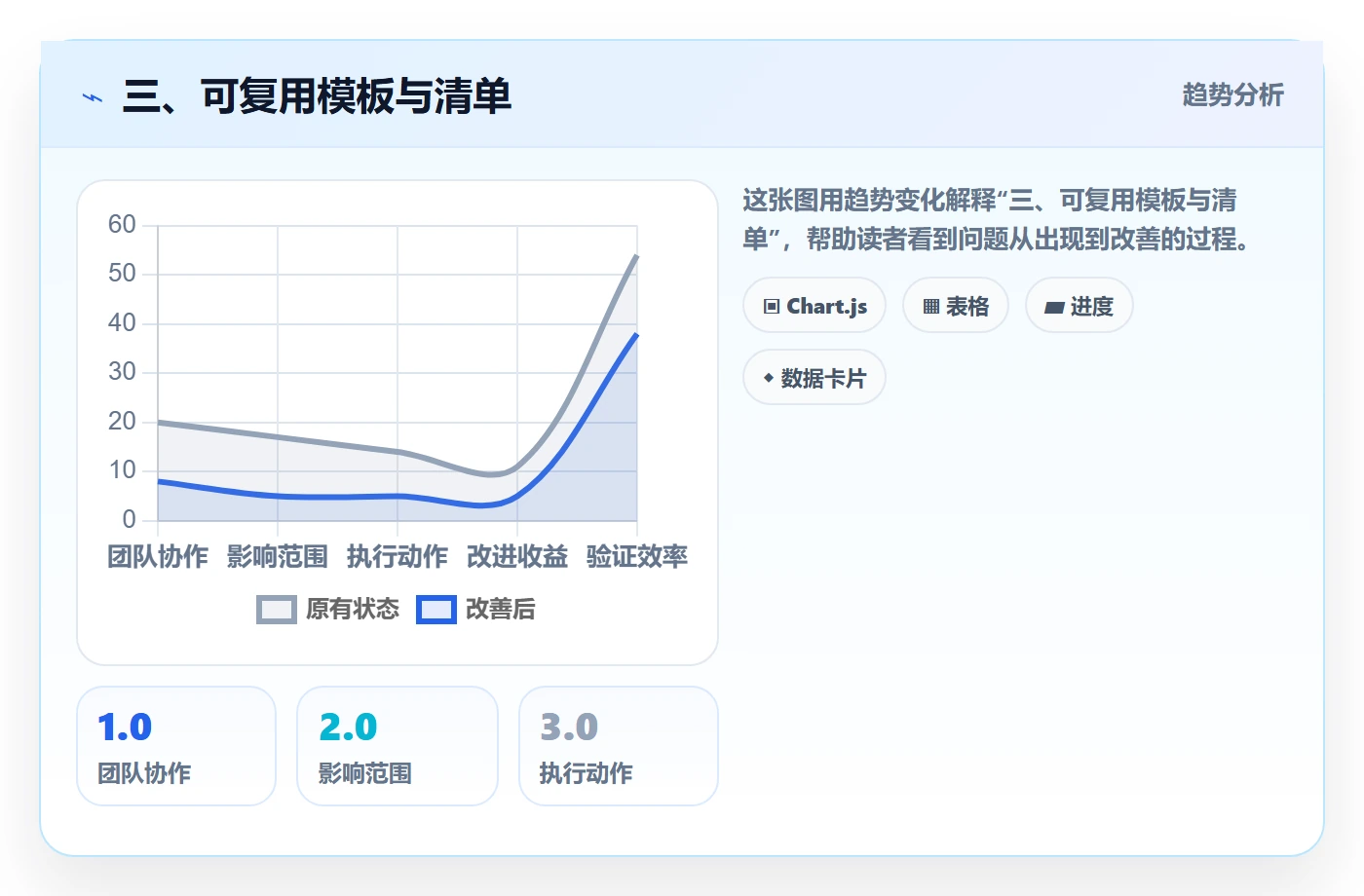This screenshot has height=896, width=1364.
Task: Click the 数据卡片 tag label text
Action: (x=823, y=378)
